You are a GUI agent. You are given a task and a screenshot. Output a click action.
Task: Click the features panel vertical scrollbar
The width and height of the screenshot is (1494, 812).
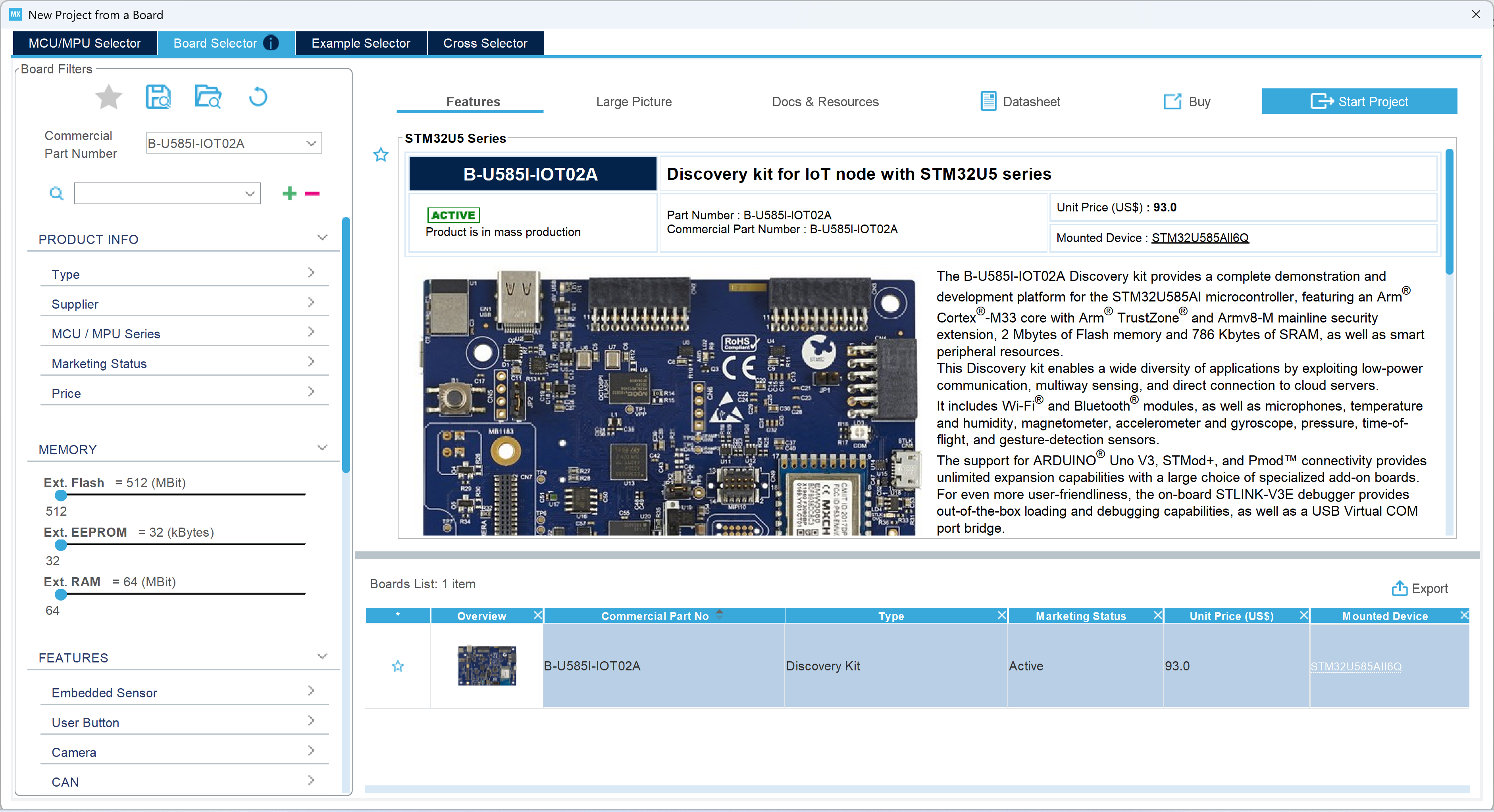click(1449, 211)
